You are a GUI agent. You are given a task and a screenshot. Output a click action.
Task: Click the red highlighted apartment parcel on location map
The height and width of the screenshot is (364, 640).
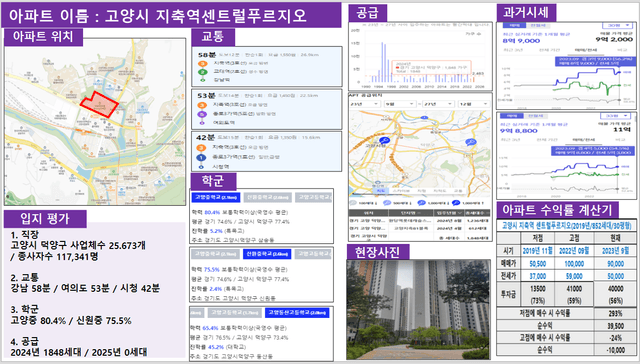tap(99, 104)
